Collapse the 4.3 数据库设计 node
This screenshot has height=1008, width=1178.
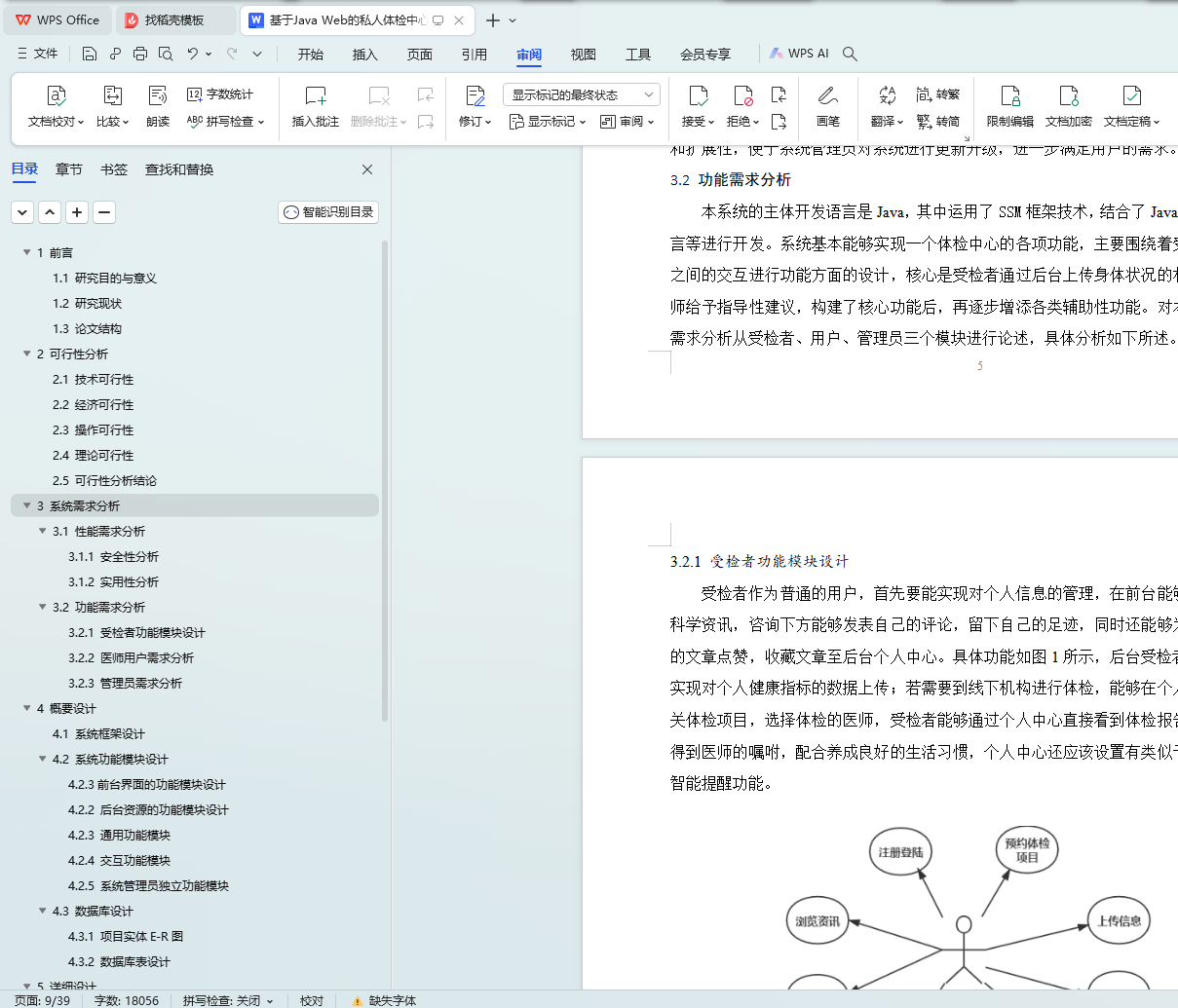point(42,911)
